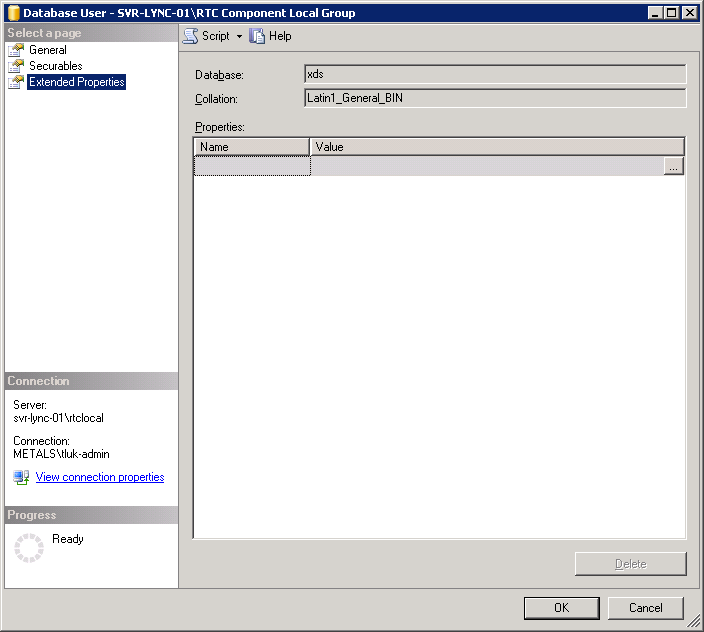Image resolution: width=704 pixels, height=632 pixels.
Task: Click the Ready progress spinner icon
Action: pyautogui.click(x=29, y=548)
